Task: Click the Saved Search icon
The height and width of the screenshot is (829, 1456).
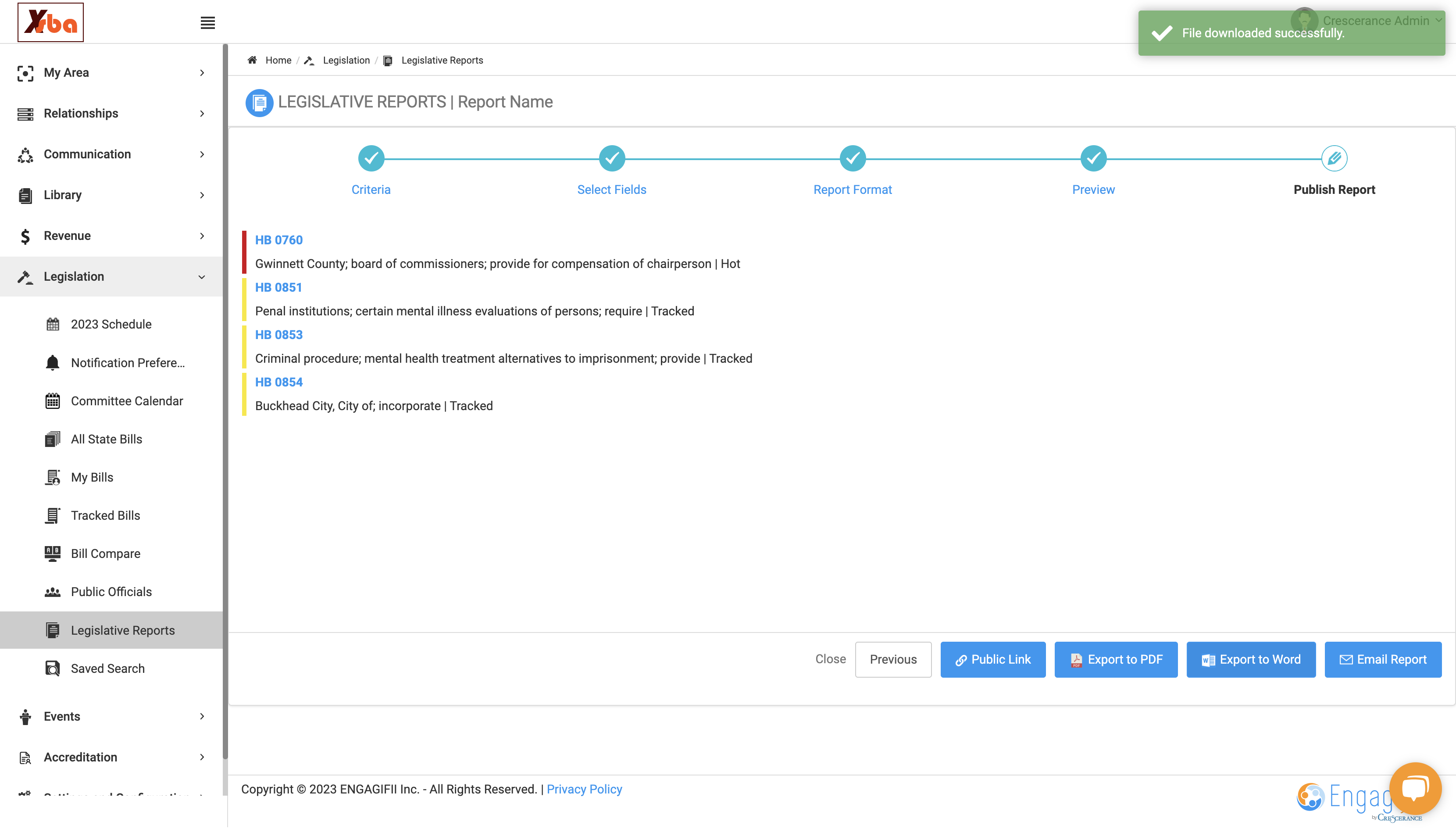Action: [x=52, y=668]
